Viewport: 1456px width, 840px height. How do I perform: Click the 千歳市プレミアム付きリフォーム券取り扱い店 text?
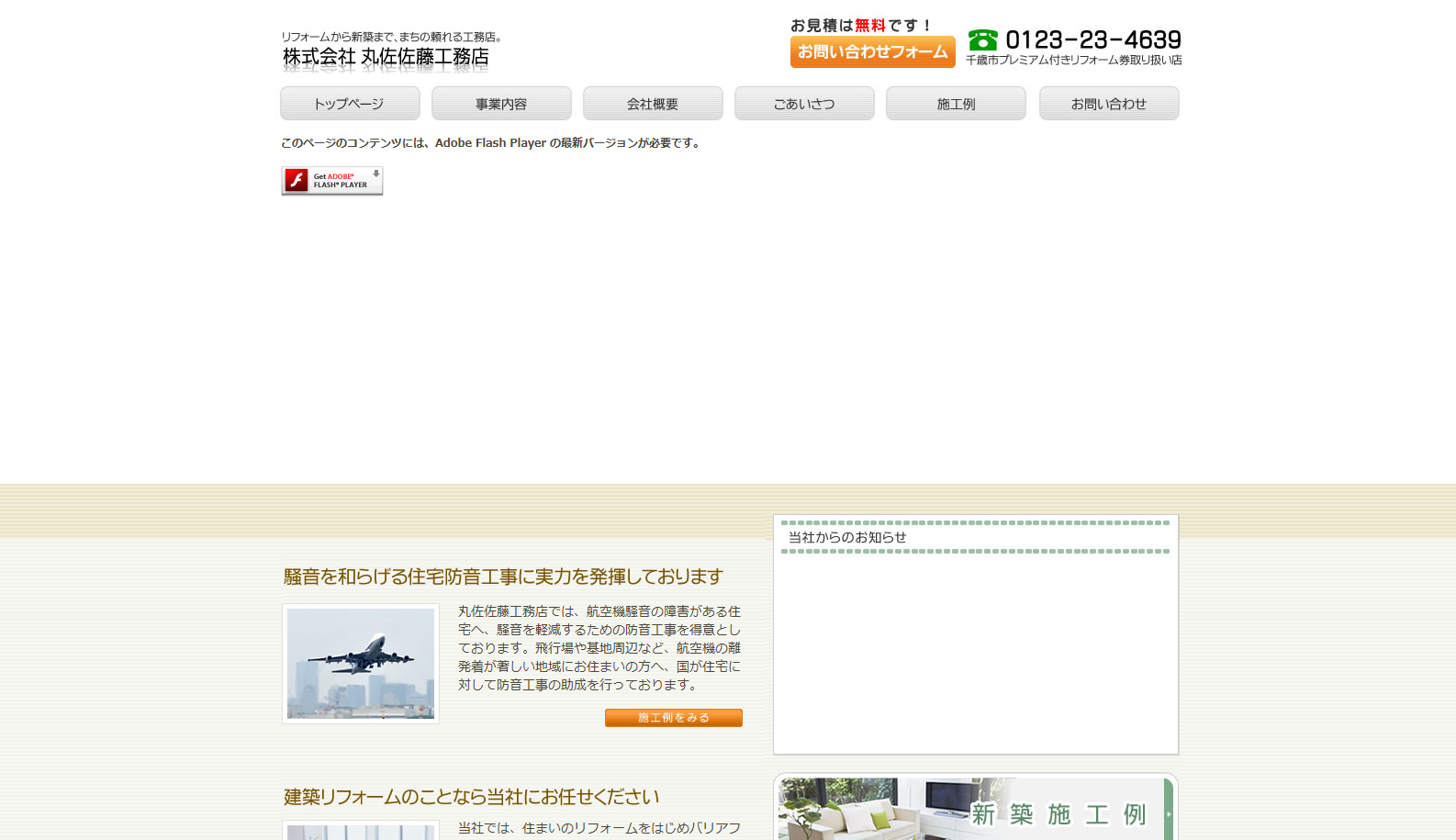[x=1074, y=61]
